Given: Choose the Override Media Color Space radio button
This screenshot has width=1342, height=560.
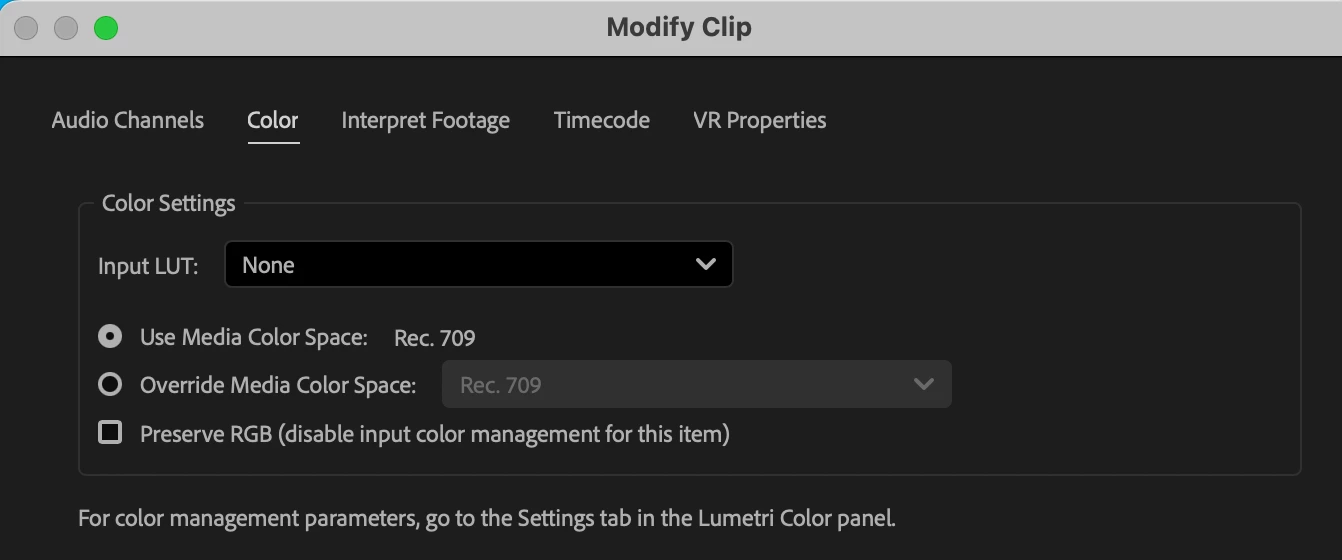Looking at the screenshot, I should pos(110,384).
